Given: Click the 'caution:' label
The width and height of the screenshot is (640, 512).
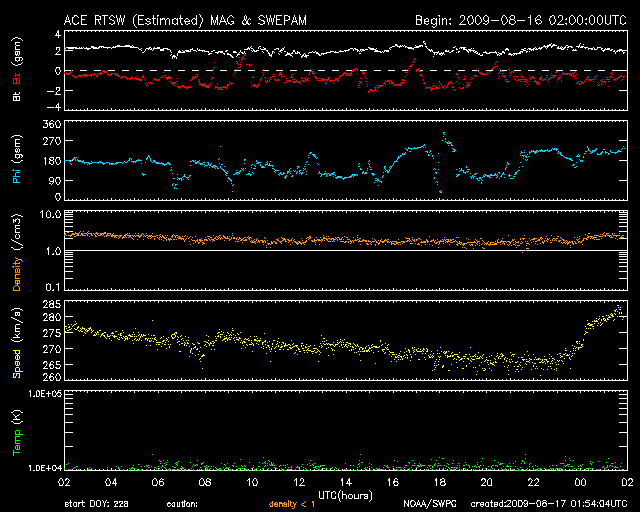Looking at the screenshot, I should [182, 504].
